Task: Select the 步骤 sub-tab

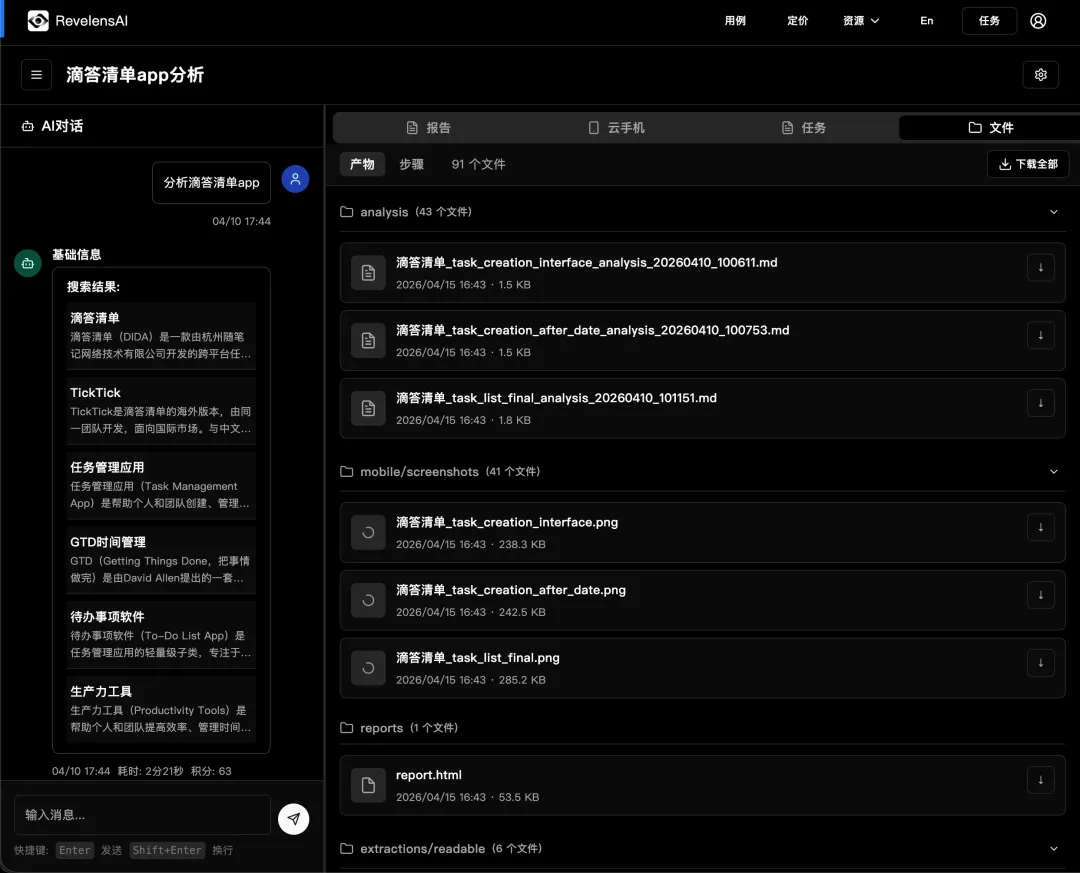Action: pyautogui.click(x=412, y=164)
